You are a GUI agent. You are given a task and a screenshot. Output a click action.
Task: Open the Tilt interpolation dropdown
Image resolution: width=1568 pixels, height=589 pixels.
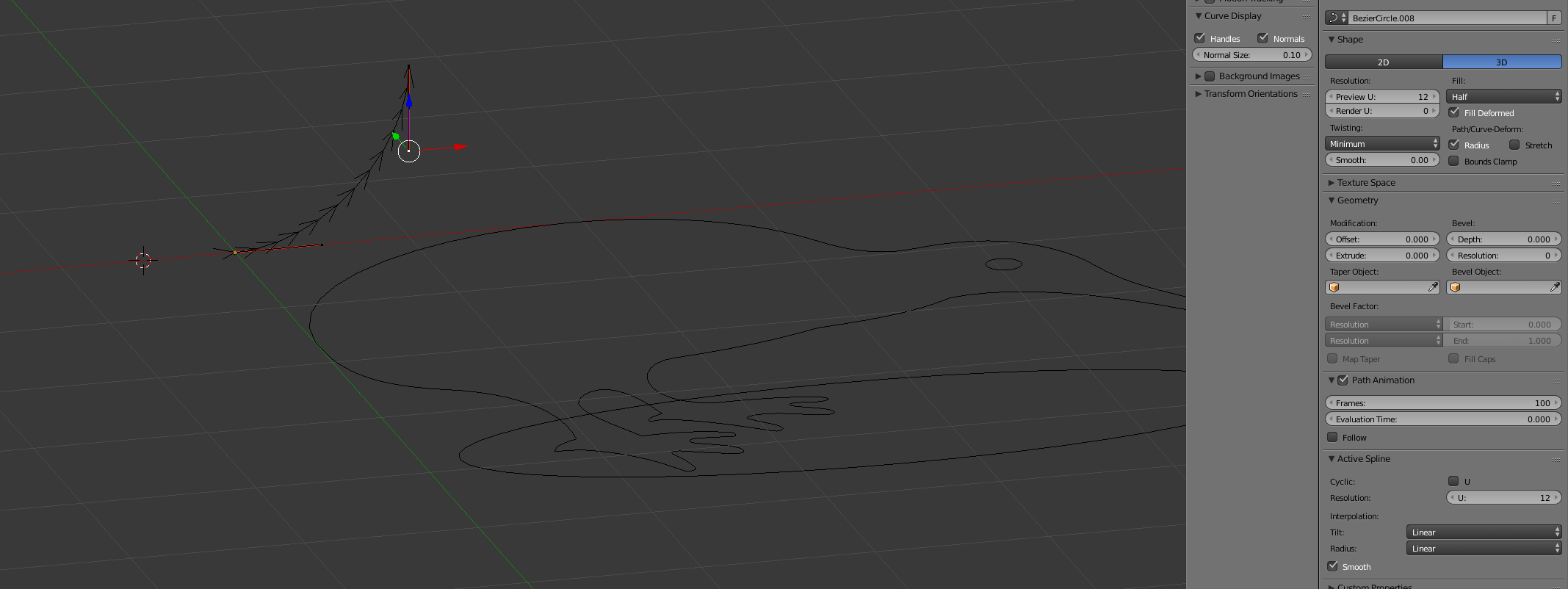(1484, 532)
